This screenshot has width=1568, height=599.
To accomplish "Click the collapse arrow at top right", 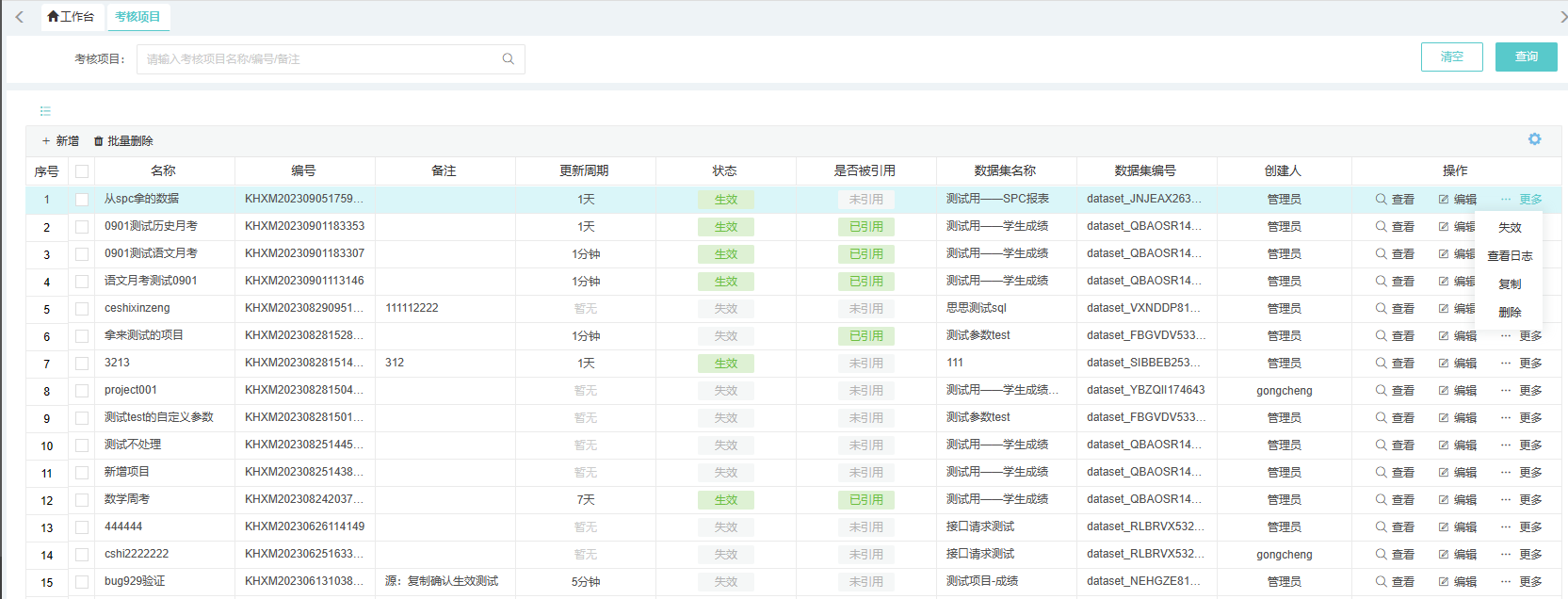I will click(x=1563, y=17).
